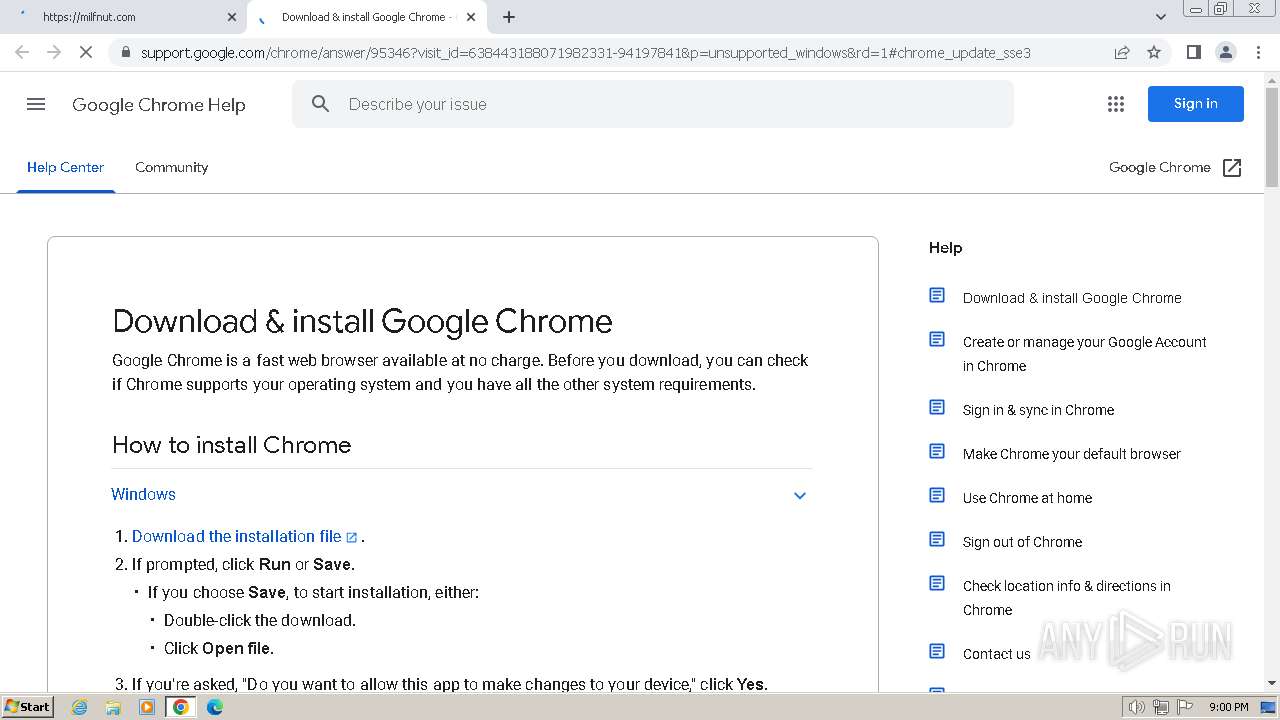Open a new browser tab
The width and height of the screenshot is (1280, 720).
click(509, 17)
